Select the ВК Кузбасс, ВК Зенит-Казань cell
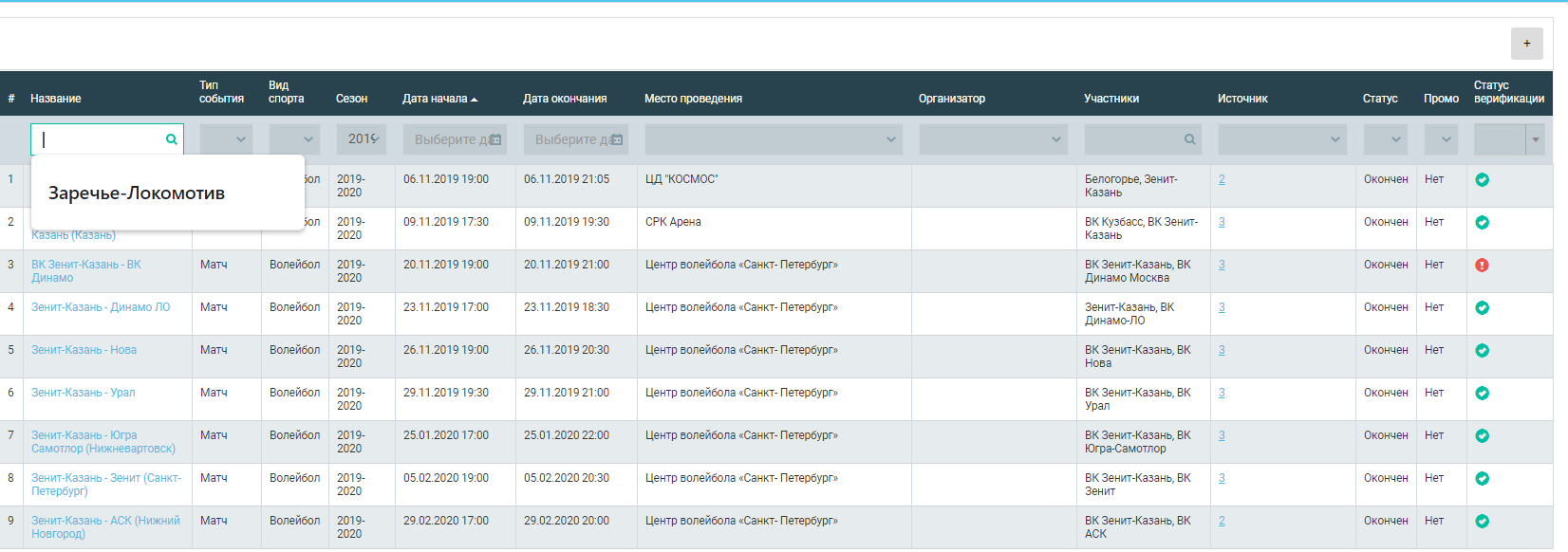 (1142, 229)
